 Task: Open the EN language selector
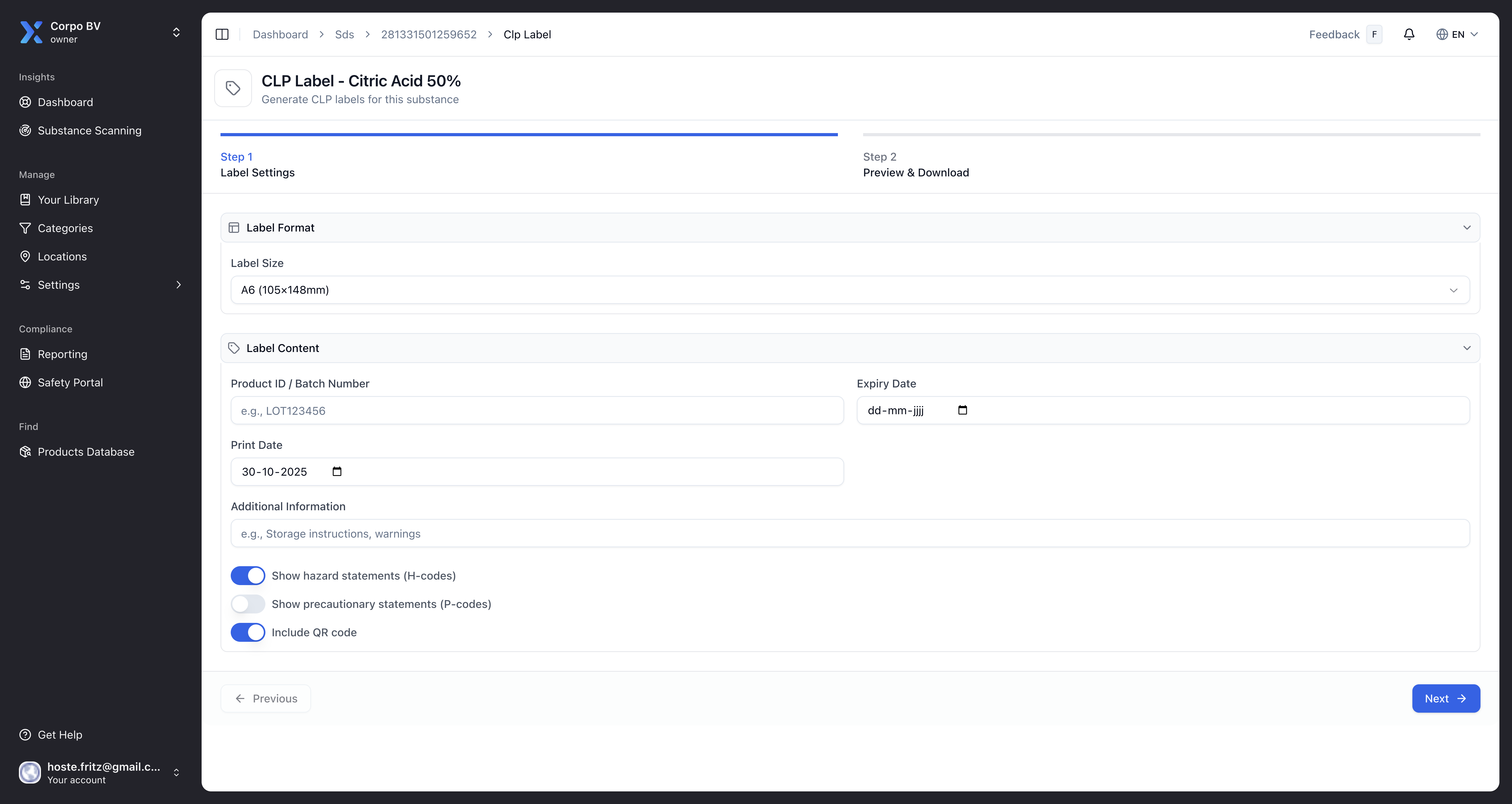tap(1457, 34)
